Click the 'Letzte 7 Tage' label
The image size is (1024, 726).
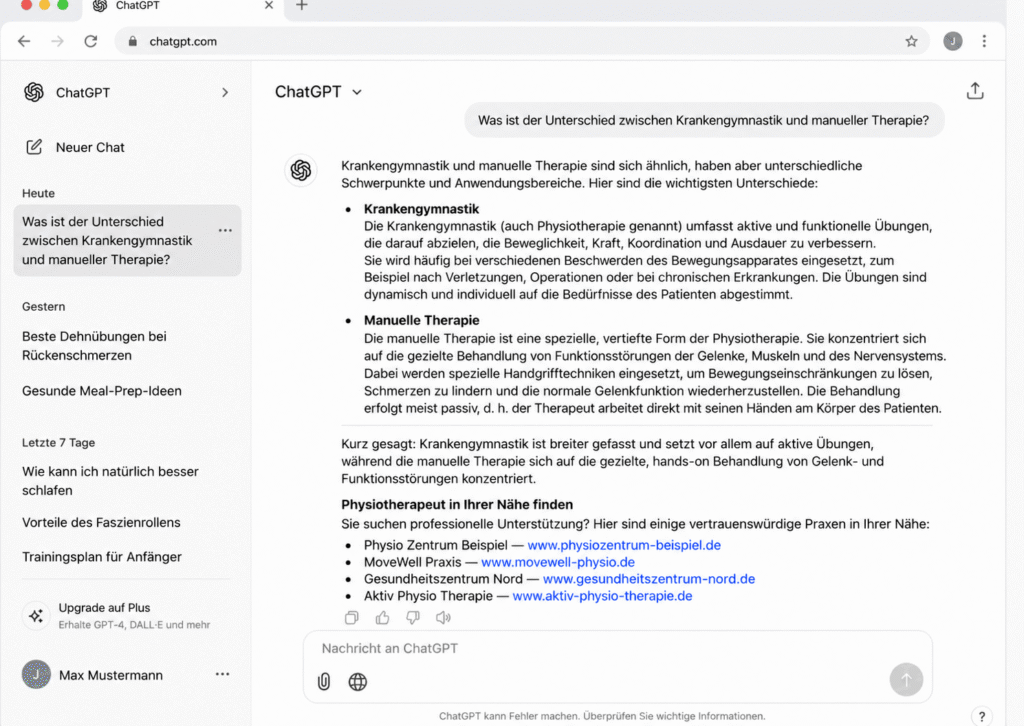58,442
